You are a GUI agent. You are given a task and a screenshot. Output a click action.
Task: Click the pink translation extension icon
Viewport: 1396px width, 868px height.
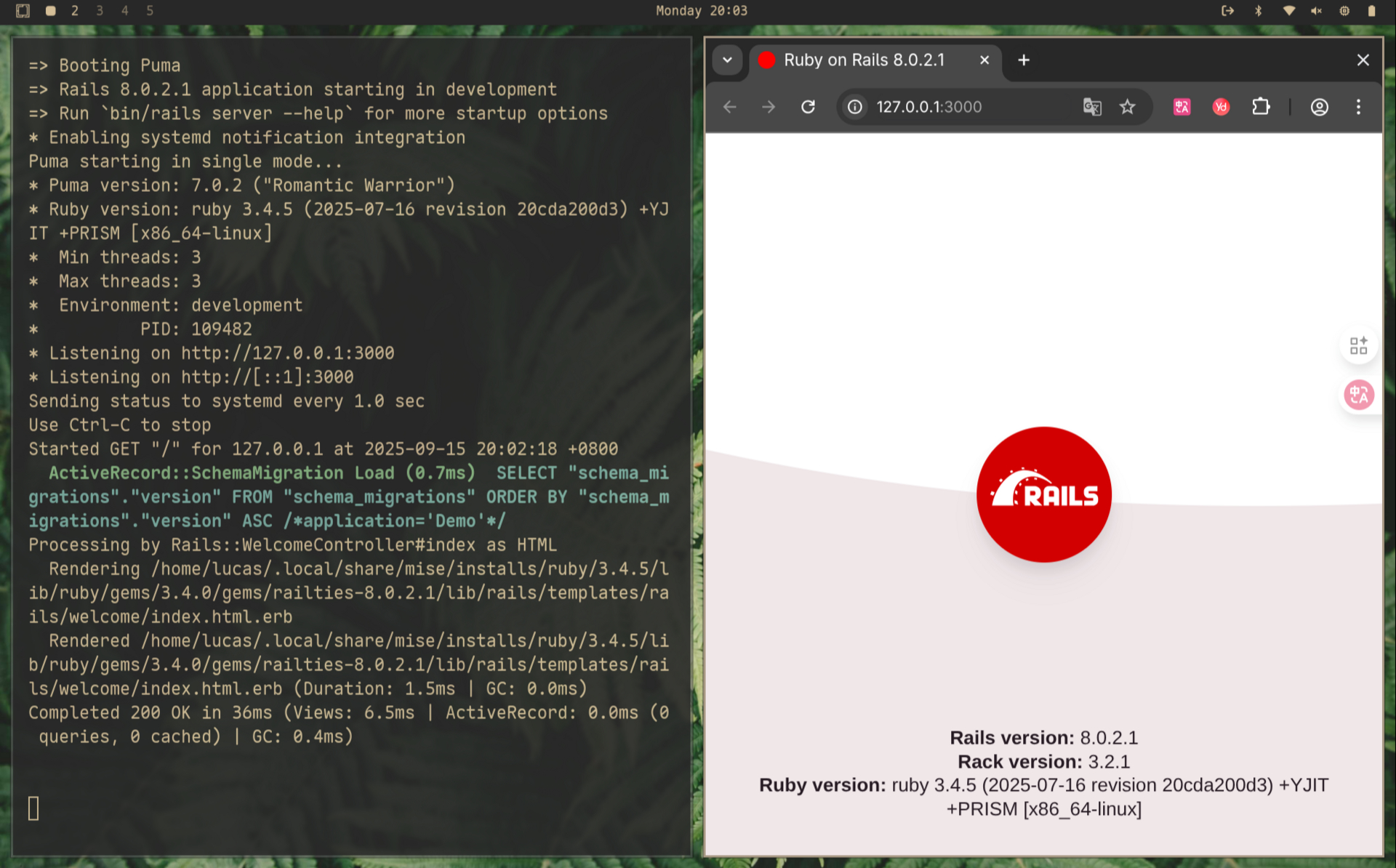click(1182, 107)
